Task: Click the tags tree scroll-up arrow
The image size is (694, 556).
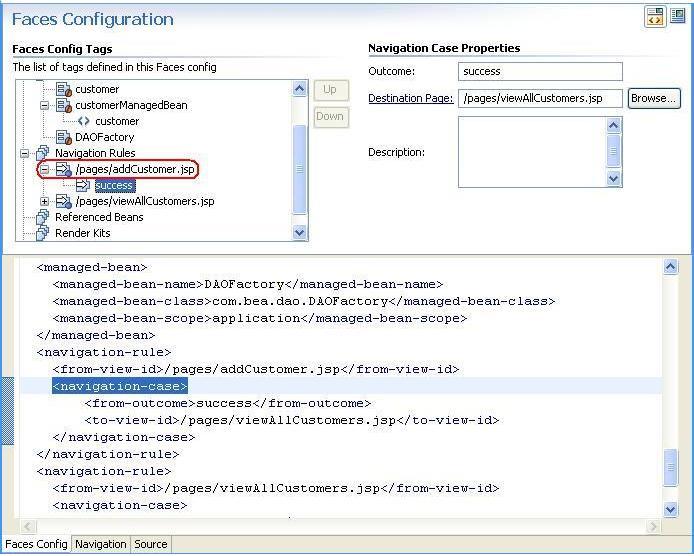Action: click(300, 89)
